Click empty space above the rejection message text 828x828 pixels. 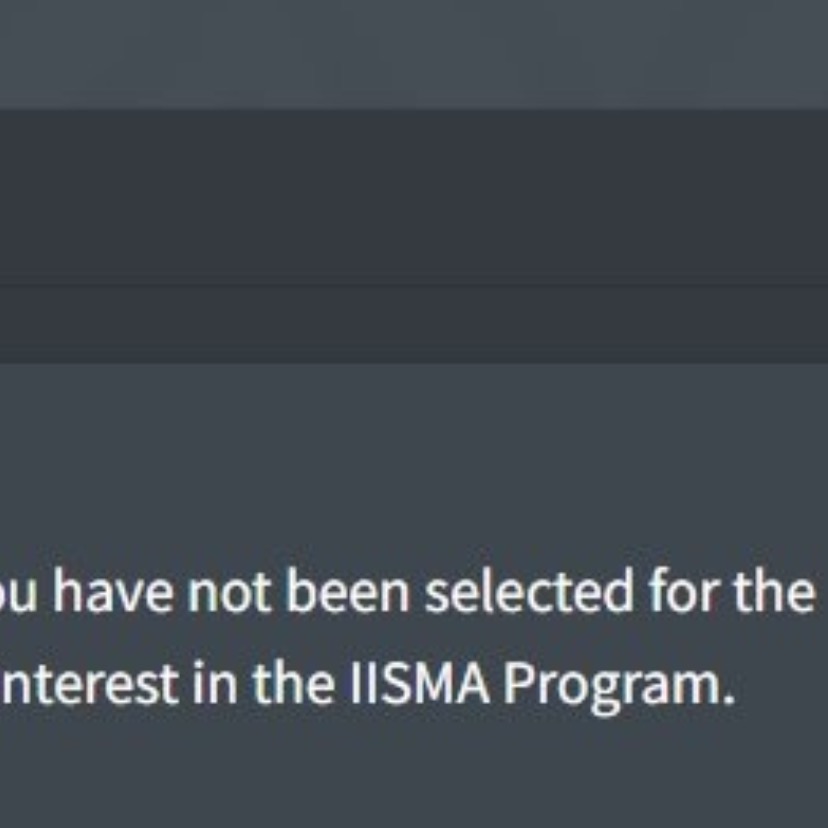pos(414,450)
